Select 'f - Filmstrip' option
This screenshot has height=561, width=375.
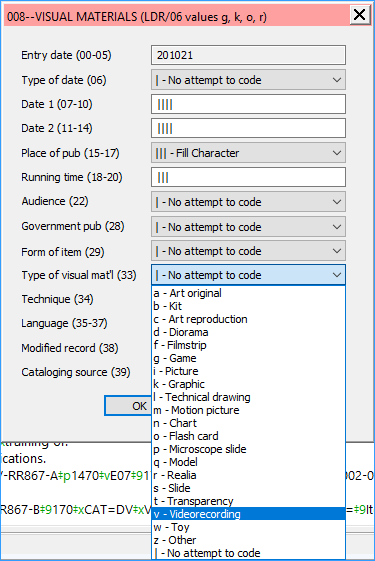248,345
